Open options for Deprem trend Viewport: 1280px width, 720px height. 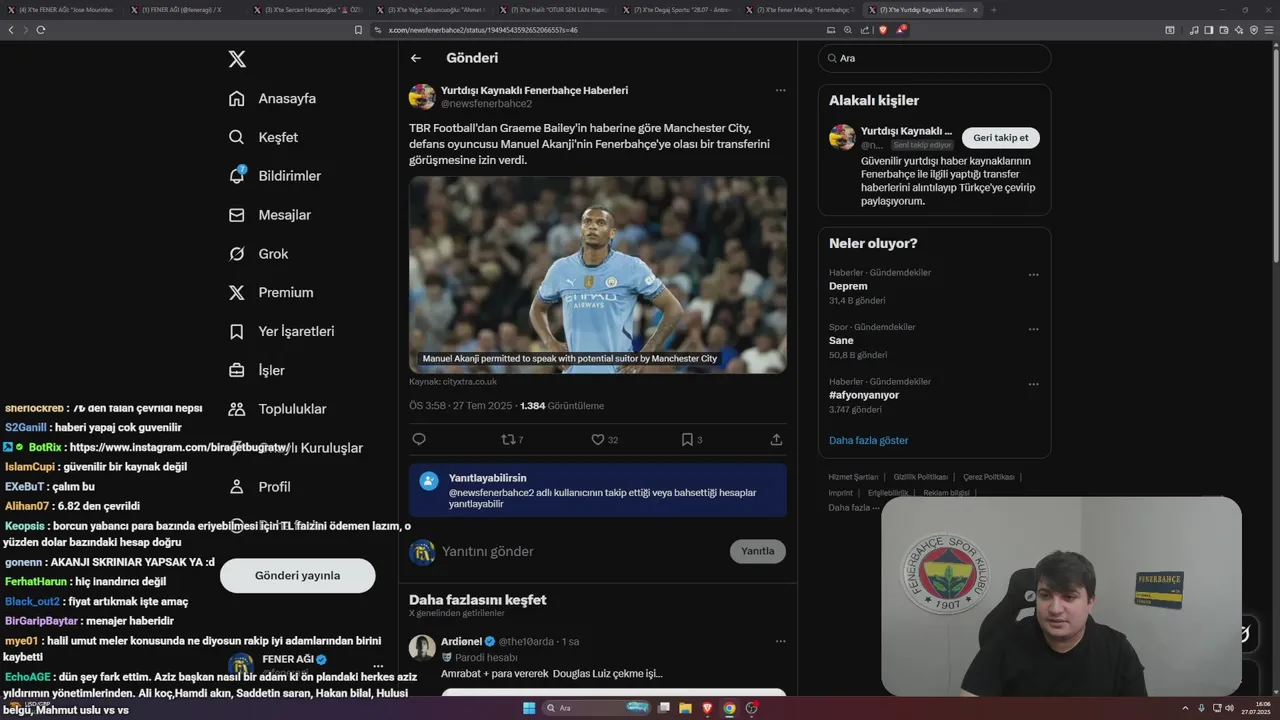tap(1033, 275)
